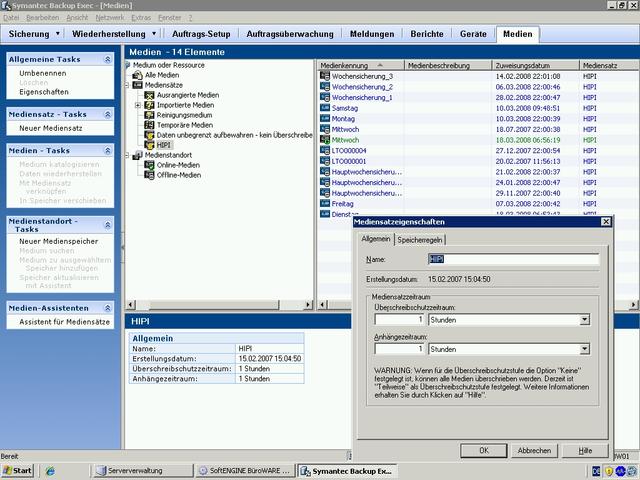
Task: Click the tree pane horizontal scrollbar
Action: point(220,304)
